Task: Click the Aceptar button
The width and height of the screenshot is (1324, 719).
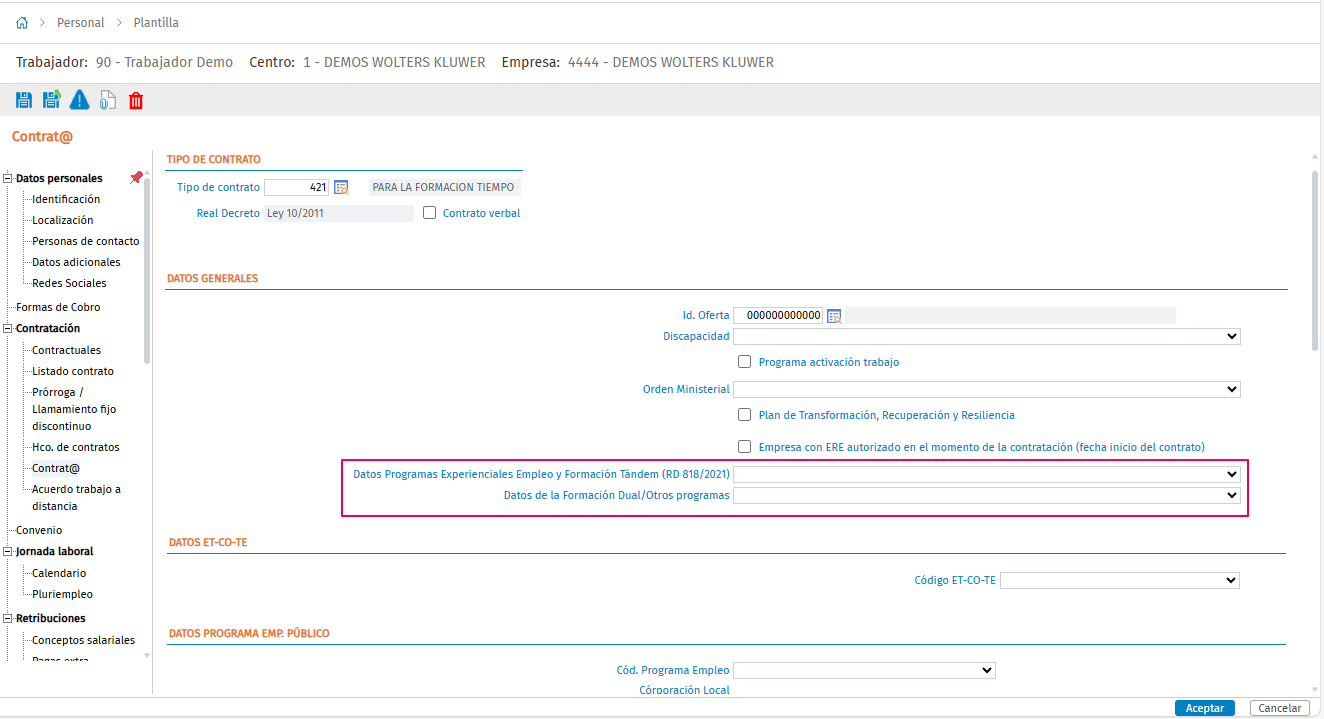Action: pos(1205,708)
